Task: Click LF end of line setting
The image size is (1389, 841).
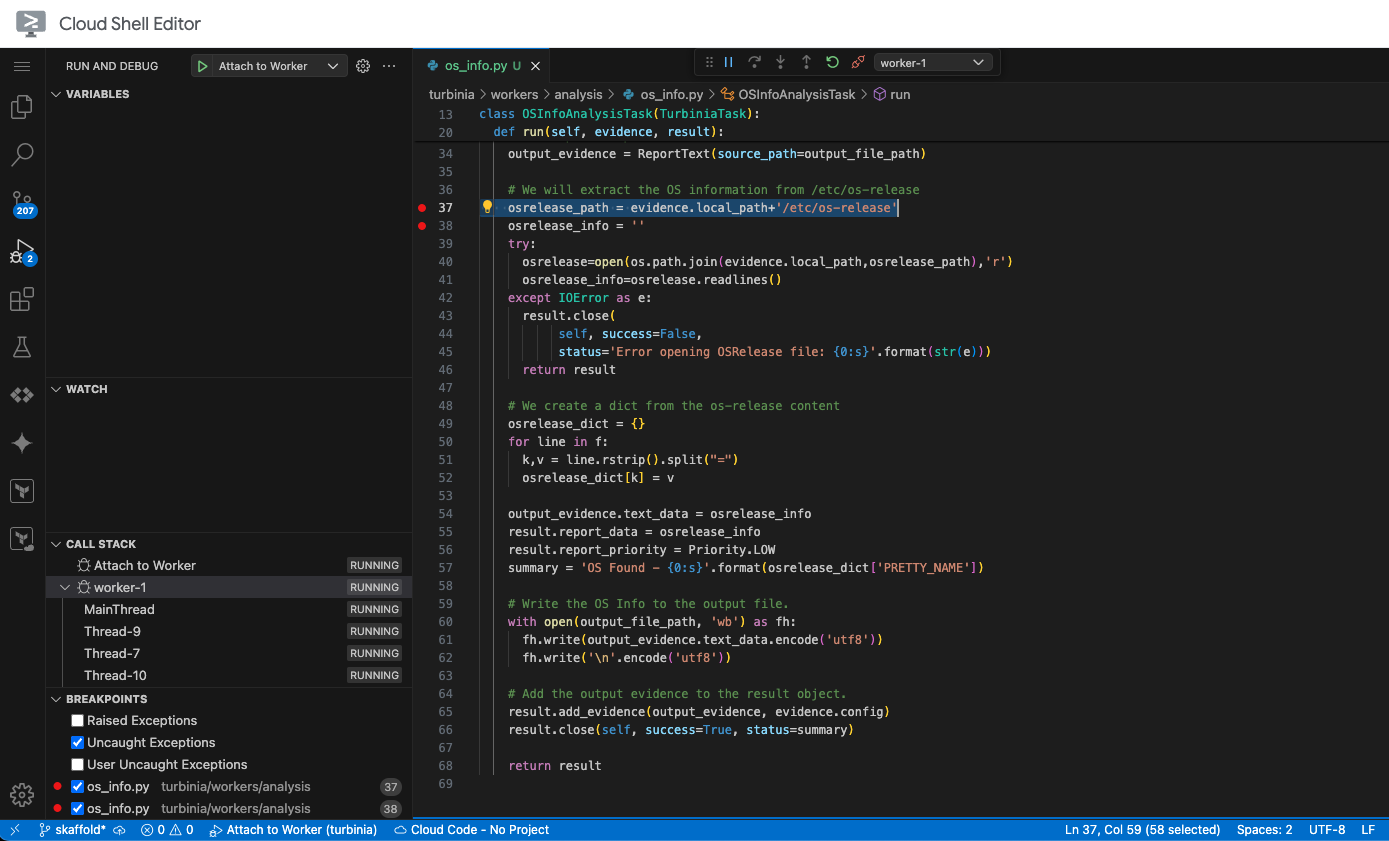Action: (1367, 830)
